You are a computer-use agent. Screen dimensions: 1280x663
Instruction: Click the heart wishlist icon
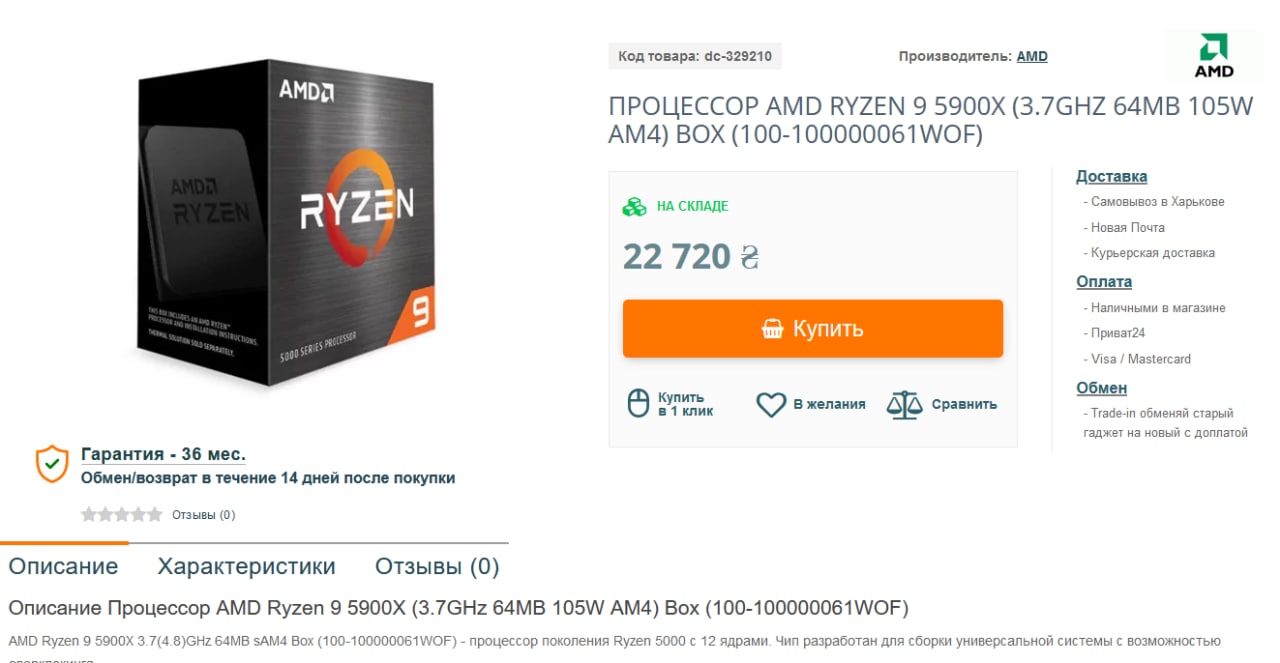pyautogui.click(x=771, y=404)
